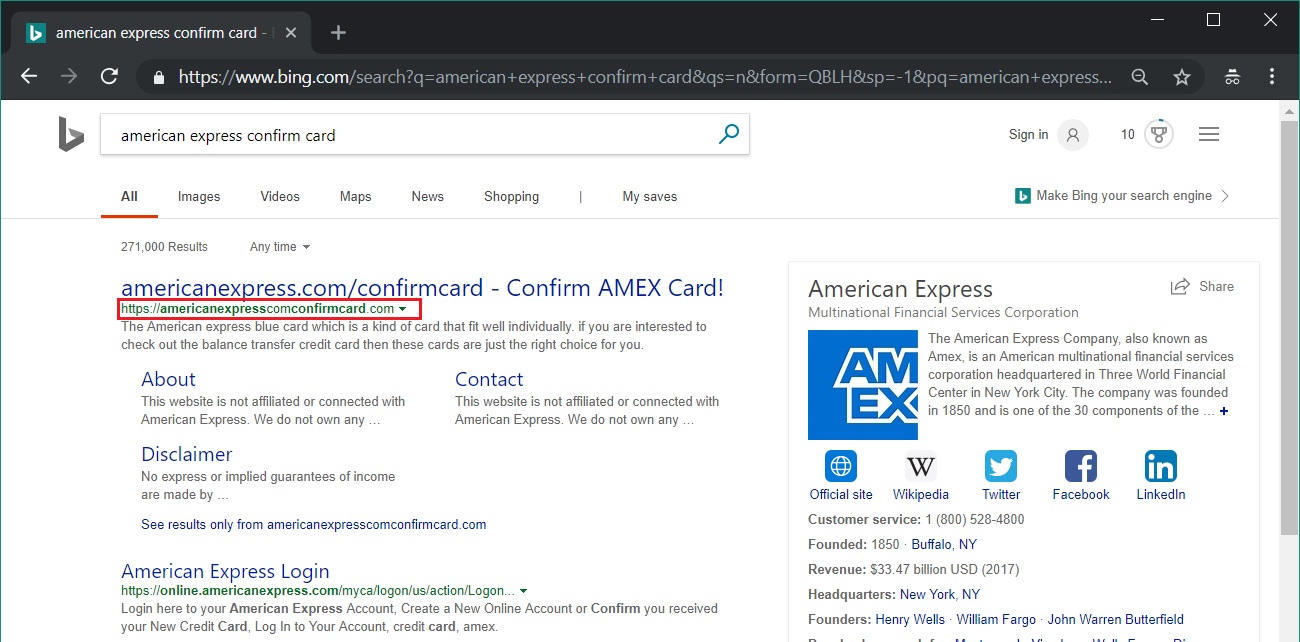The height and width of the screenshot is (642, 1300).
Task: Open a new tab with the plus button
Action: [338, 33]
